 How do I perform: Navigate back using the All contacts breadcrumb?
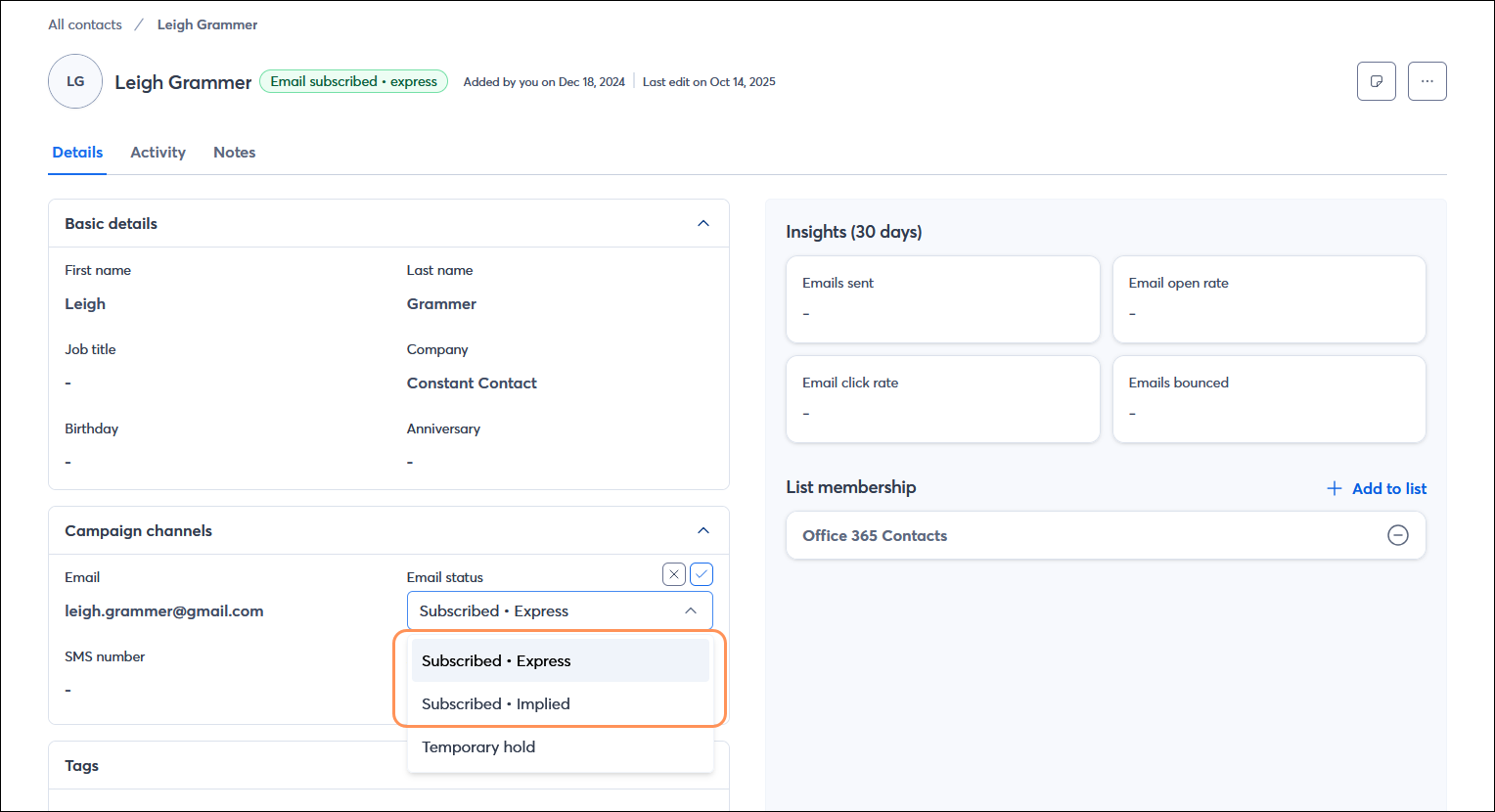point(84,24)
